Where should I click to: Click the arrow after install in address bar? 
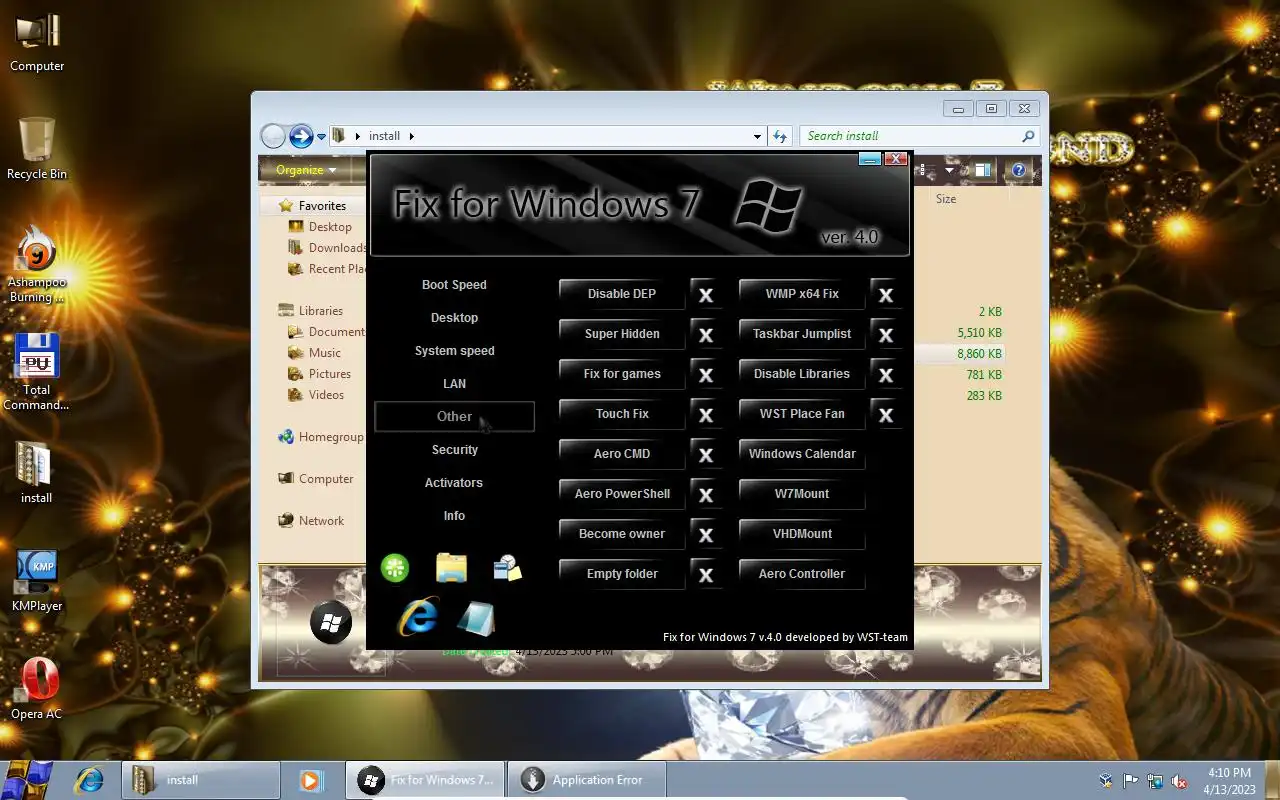(x=411, y=136)
